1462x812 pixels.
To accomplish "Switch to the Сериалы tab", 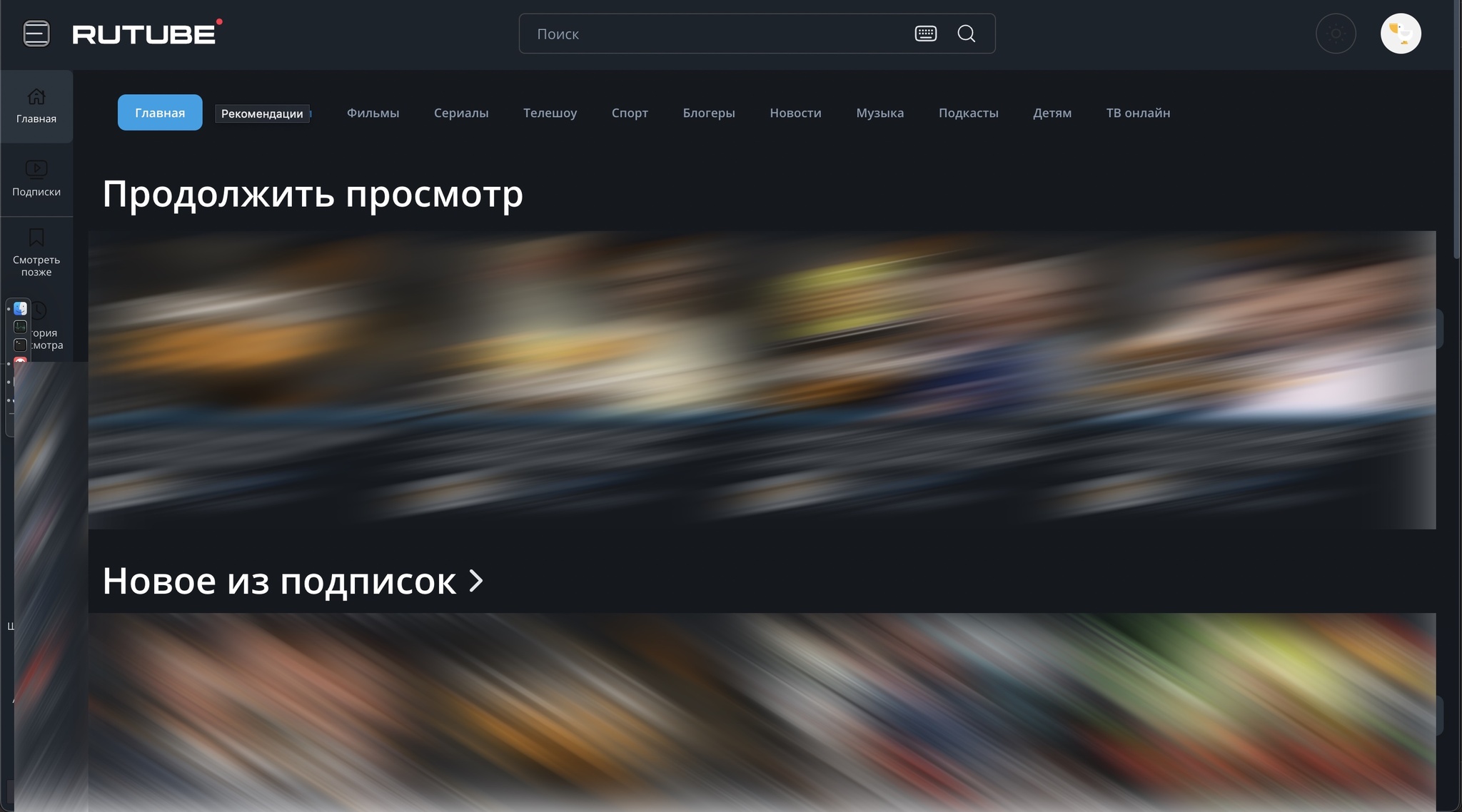I will [x=461, y=113].
